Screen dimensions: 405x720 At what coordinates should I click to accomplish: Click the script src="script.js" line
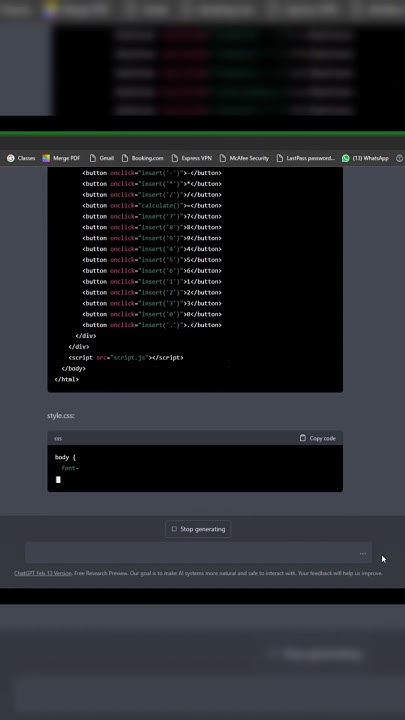tap(126, 357)
